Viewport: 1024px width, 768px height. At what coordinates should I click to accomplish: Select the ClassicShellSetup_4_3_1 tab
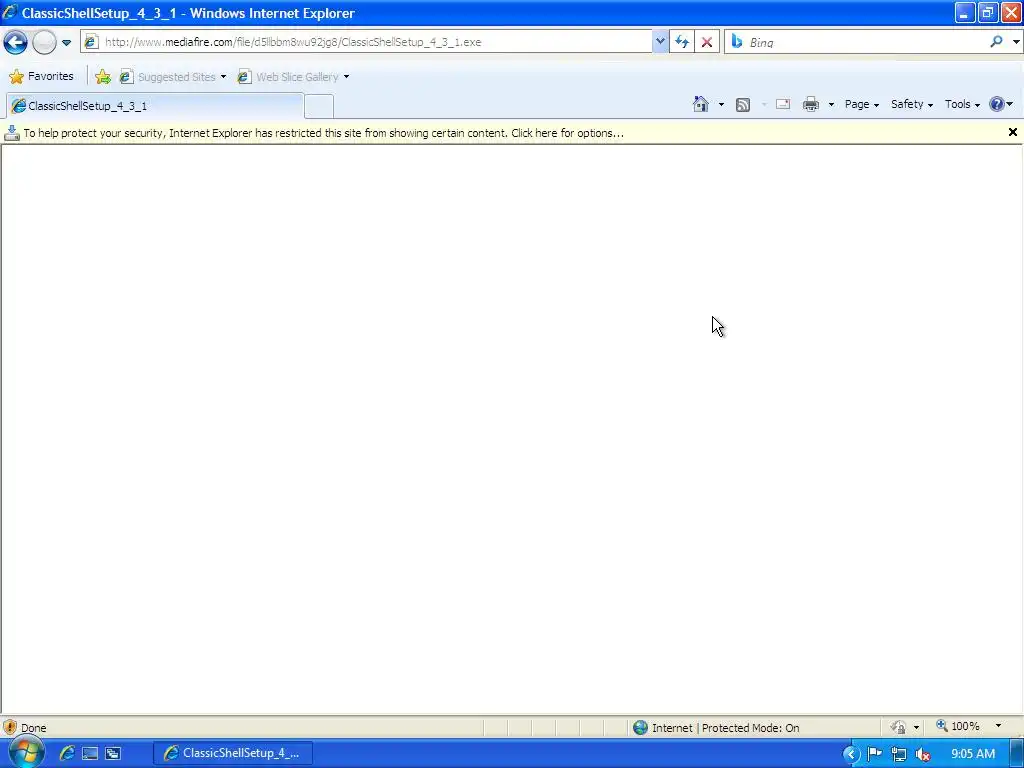pos(155,106)
